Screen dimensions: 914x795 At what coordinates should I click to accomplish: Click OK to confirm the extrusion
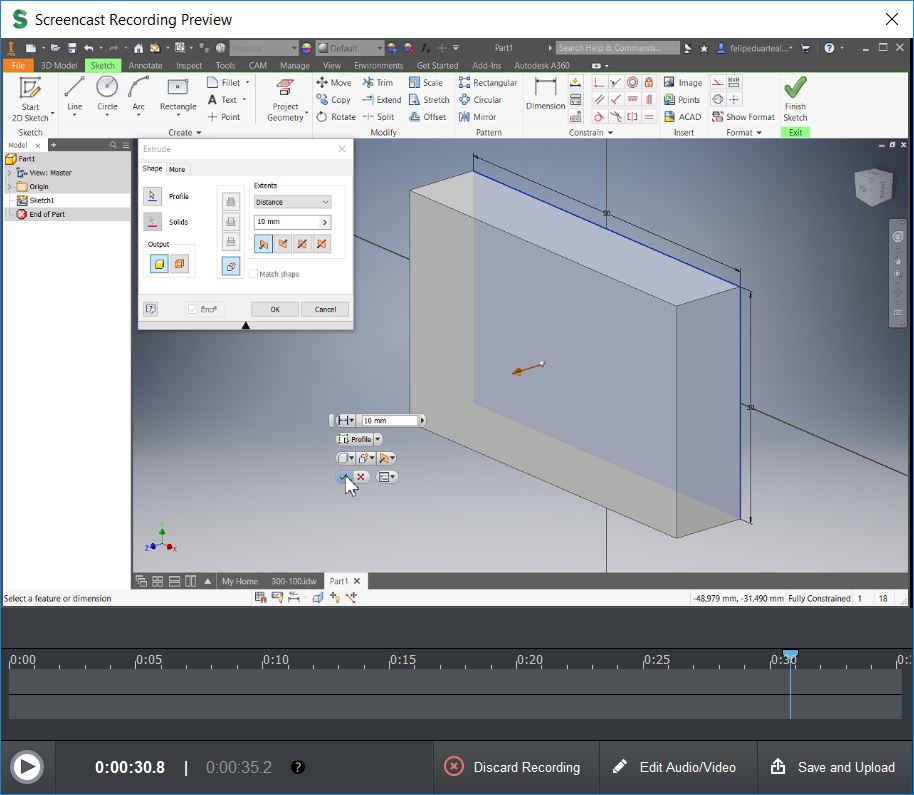274,309
